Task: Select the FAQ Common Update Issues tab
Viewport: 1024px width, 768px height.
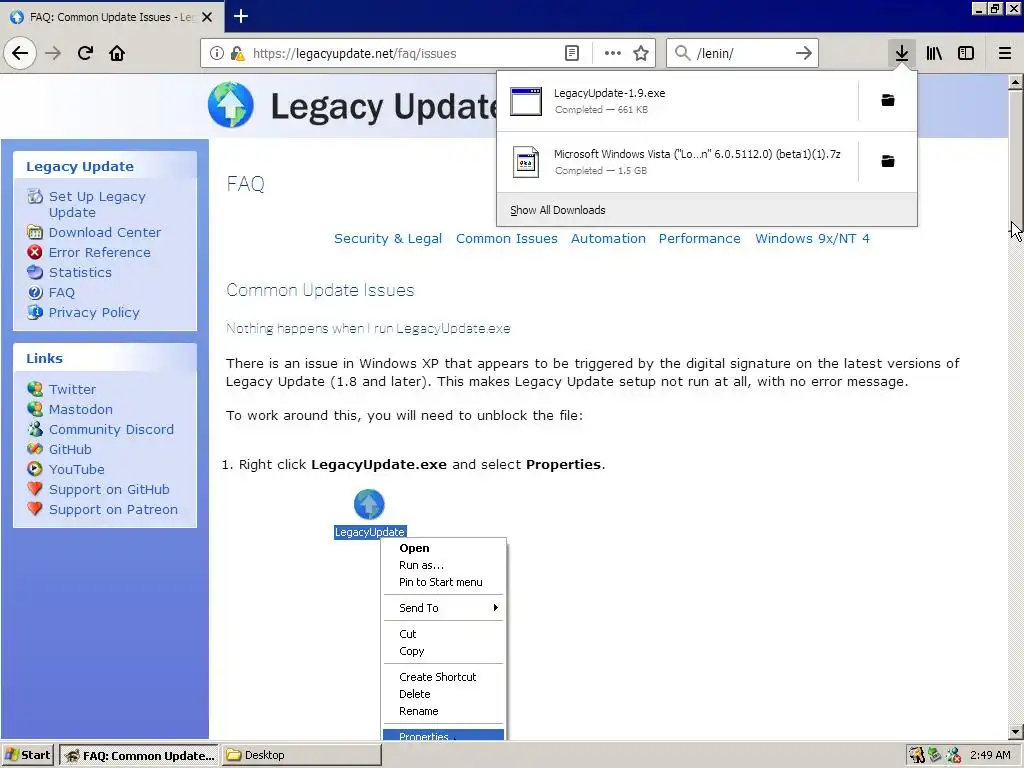Action: [x=112, y=17]
